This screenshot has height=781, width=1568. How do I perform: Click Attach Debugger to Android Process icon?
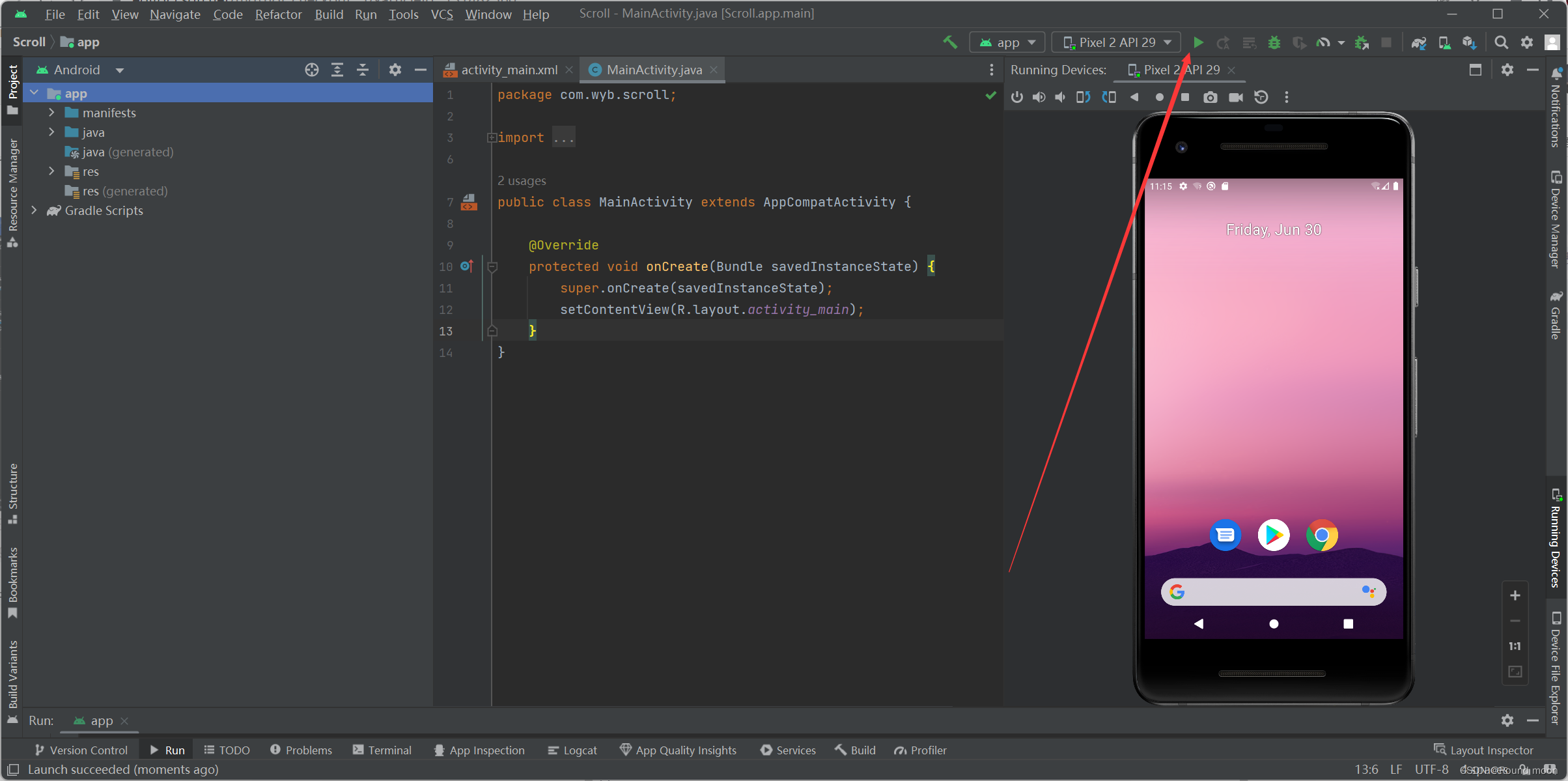pyautogui.click(x=1362, y=42)
